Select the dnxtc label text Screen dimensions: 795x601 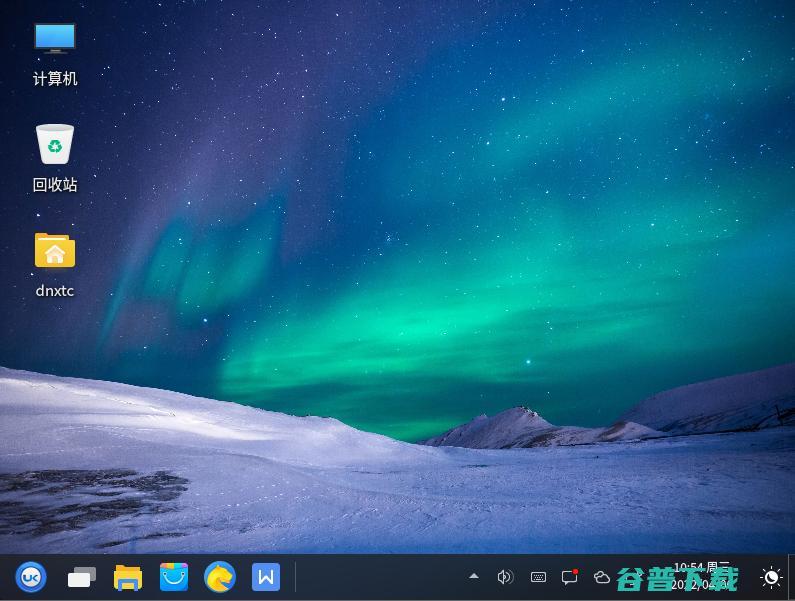[x=55, y=291]
